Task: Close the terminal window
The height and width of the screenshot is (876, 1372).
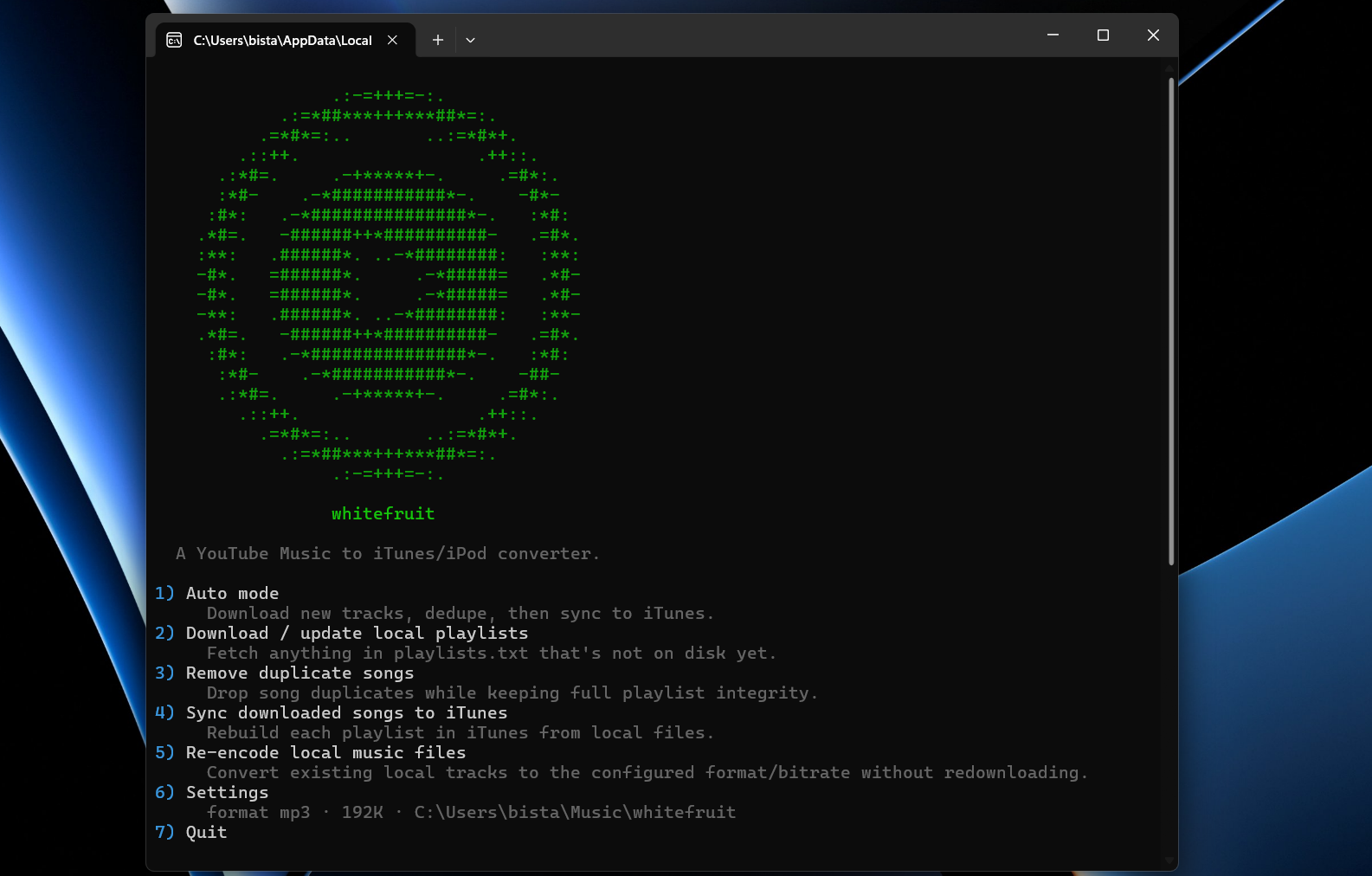Action: (1153, 35)
